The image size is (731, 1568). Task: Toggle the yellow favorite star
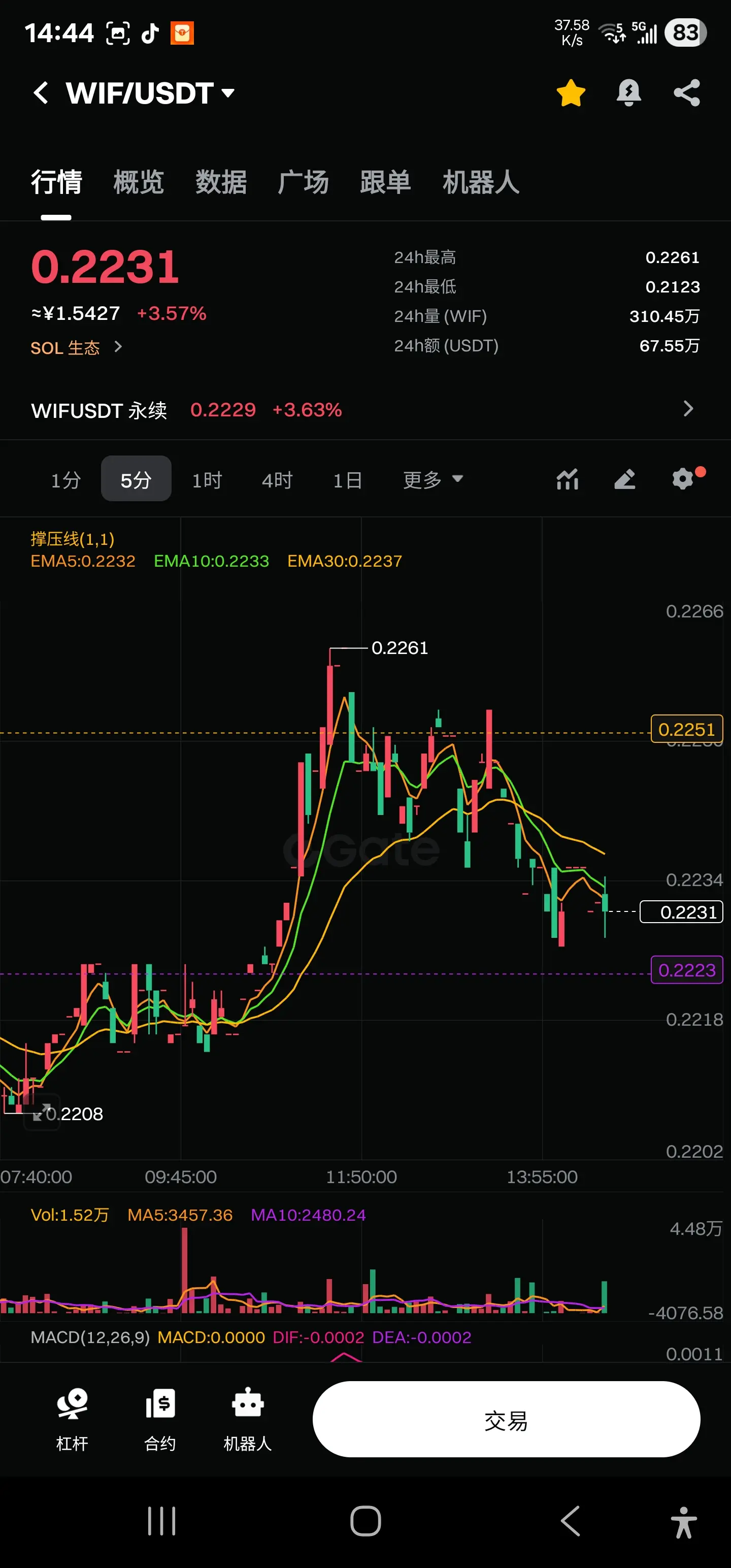(x=571, y=93)
